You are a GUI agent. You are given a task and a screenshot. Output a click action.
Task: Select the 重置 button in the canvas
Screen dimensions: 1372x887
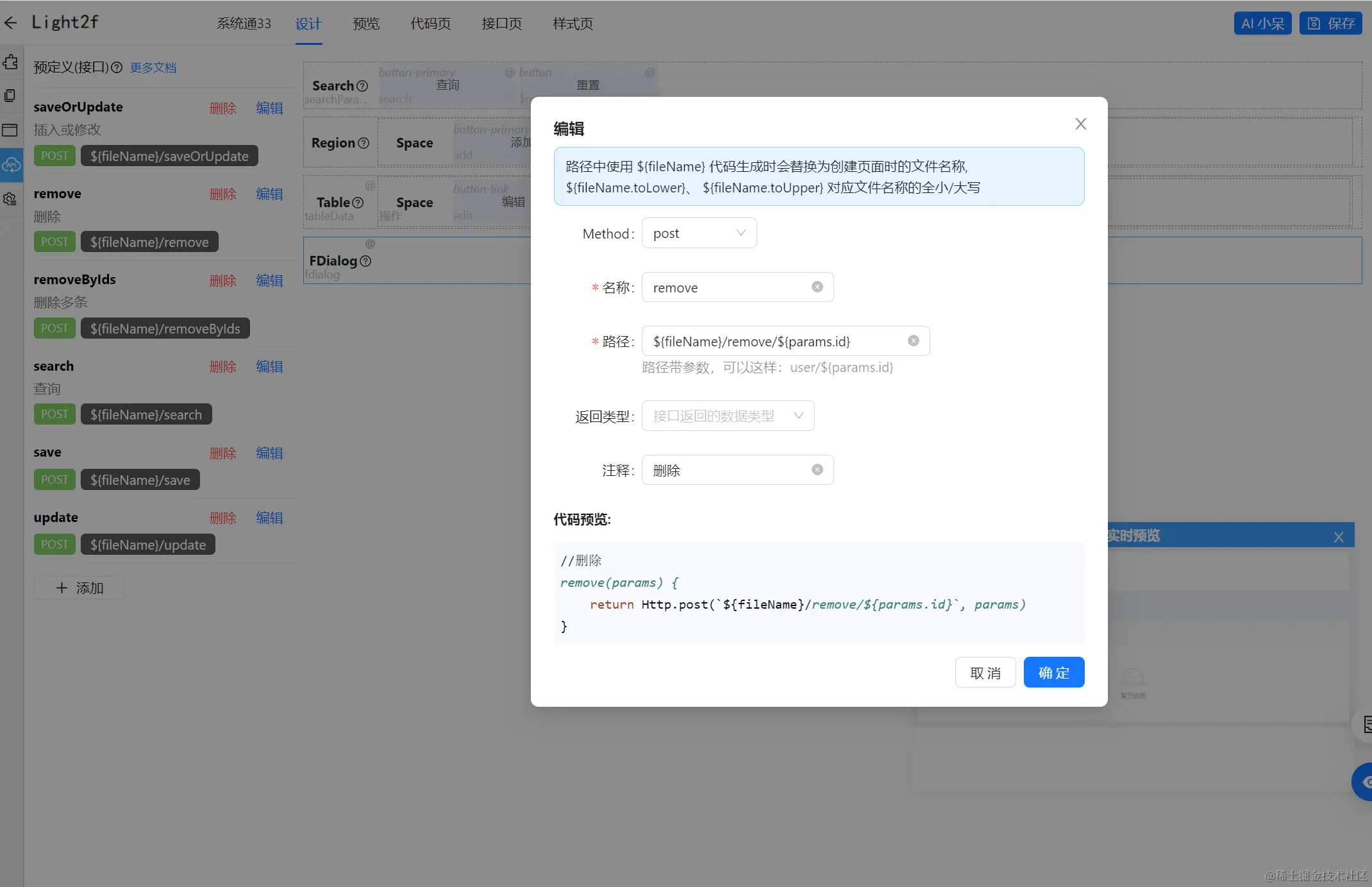[588, 85]
